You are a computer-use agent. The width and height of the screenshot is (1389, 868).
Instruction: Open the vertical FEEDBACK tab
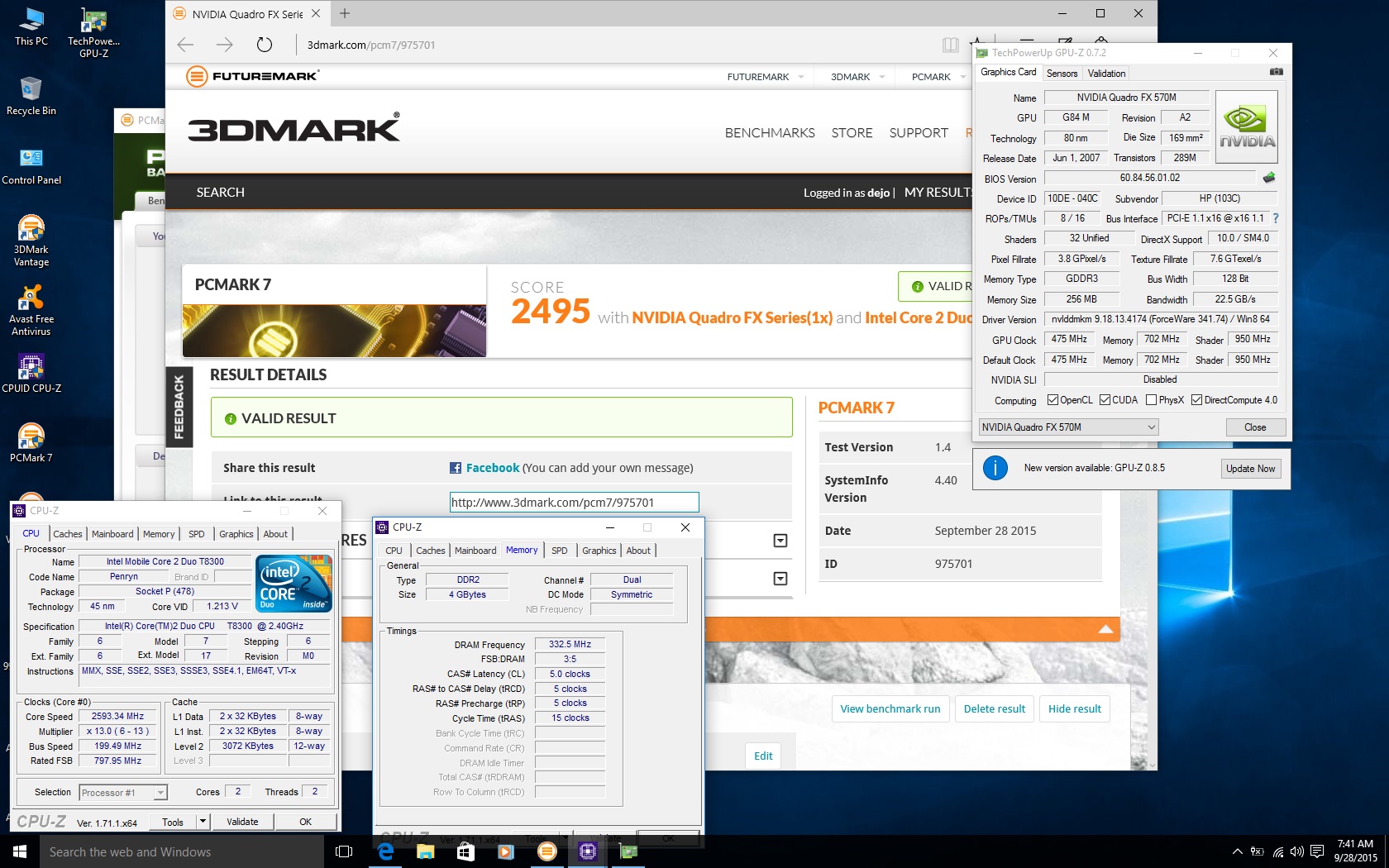179,407
